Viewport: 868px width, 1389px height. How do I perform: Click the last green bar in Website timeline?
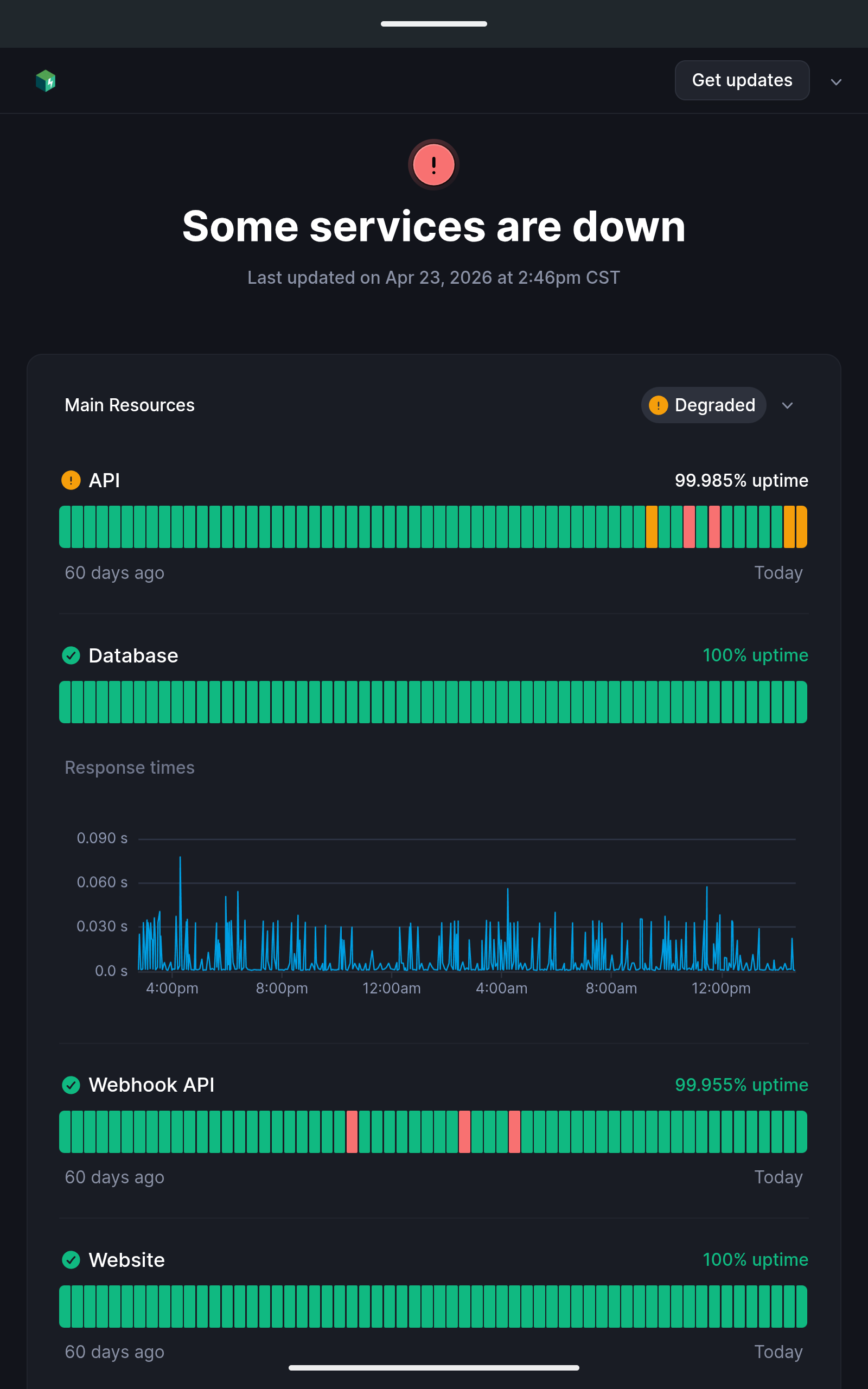click(x=801, y=1307)
